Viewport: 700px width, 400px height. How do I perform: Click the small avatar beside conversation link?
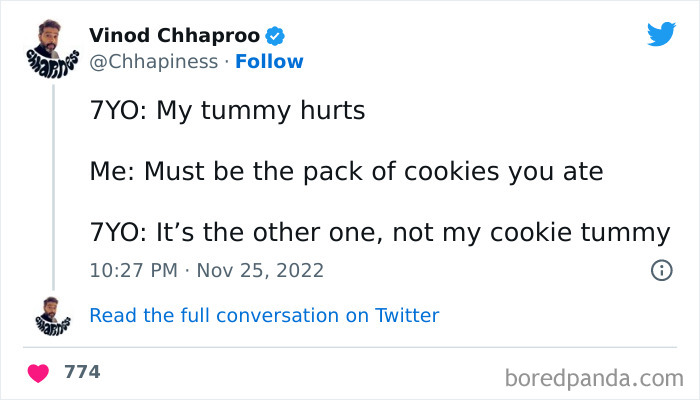click(x=53, y=316)
